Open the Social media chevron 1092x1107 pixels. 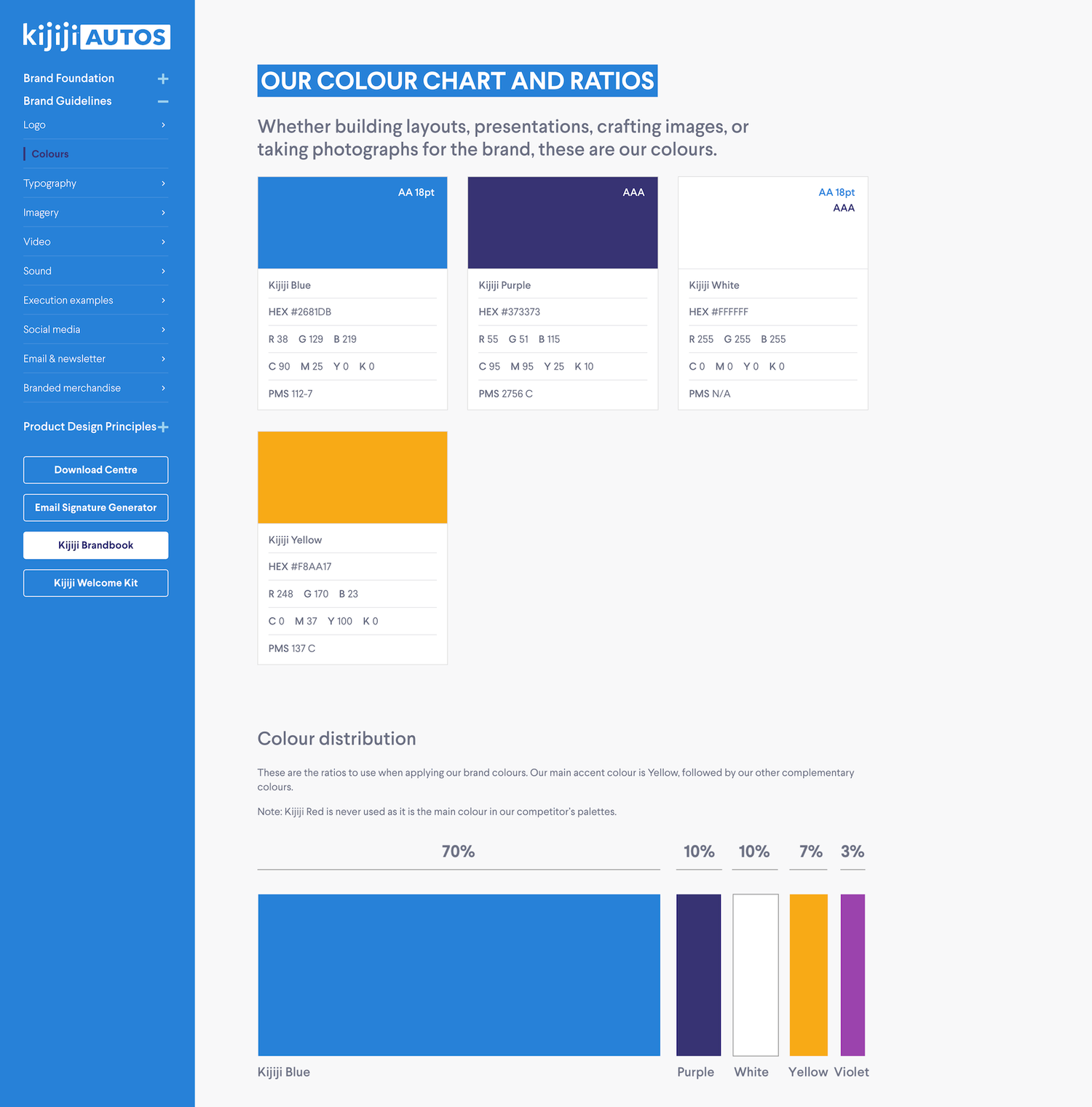pyautogui.click(x=163, y=330)
